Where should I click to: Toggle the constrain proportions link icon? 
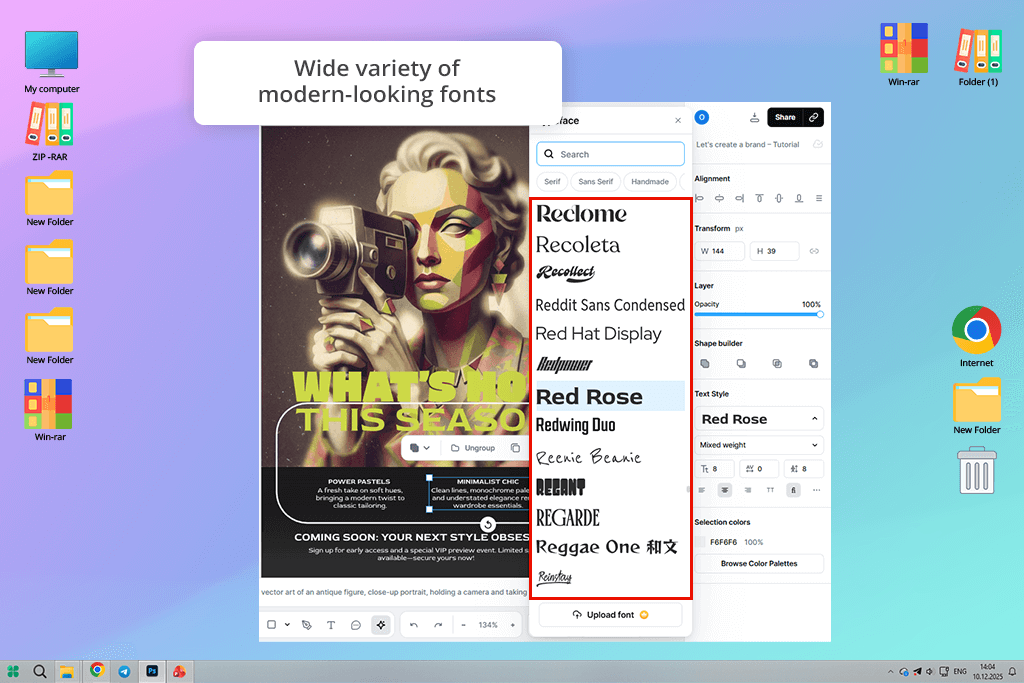(814, 251)
